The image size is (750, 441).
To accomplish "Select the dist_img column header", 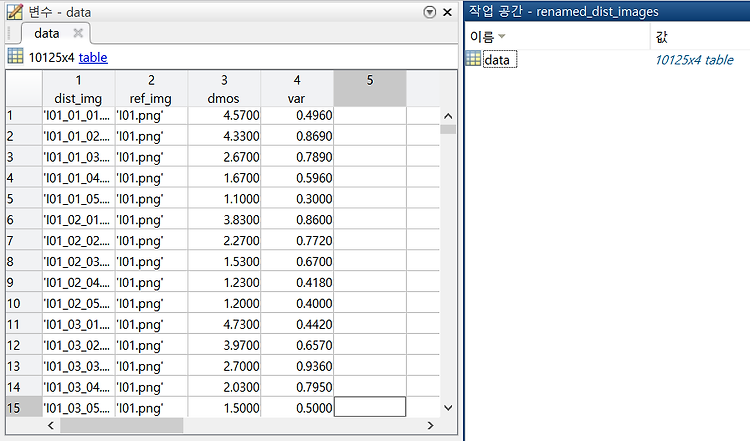I will point(78,88).
